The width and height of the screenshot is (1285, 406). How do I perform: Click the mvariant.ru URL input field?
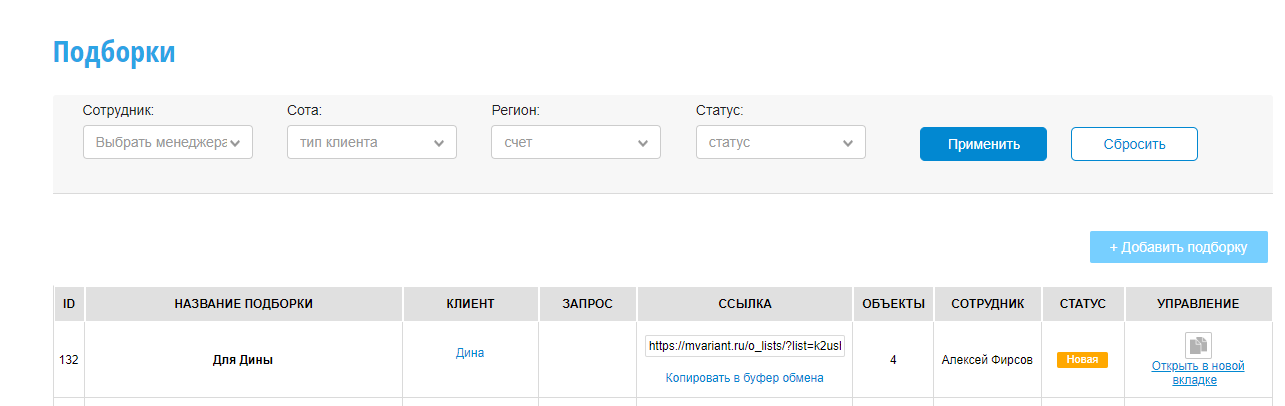coord(745,346)
